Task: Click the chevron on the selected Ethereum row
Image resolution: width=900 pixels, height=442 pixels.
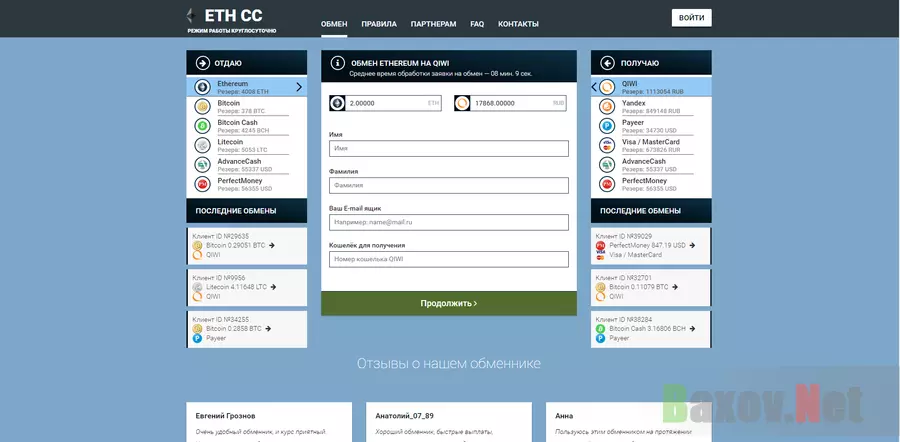Action: 299,87
